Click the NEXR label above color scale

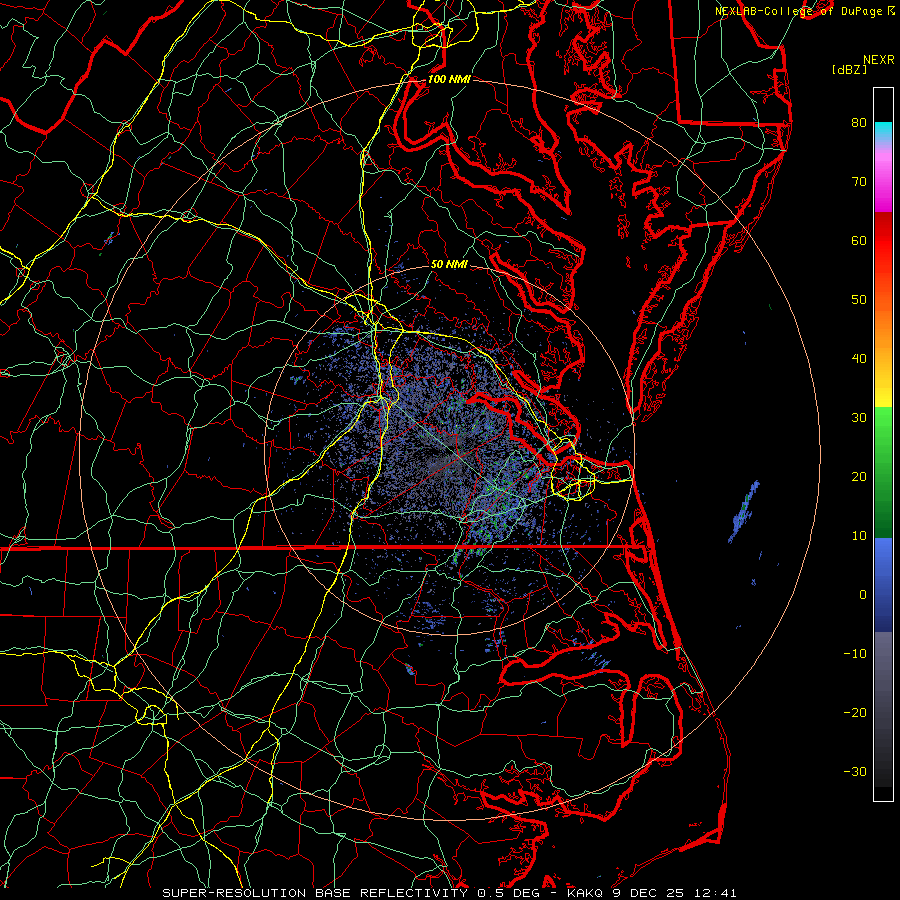tap(878, 60)
